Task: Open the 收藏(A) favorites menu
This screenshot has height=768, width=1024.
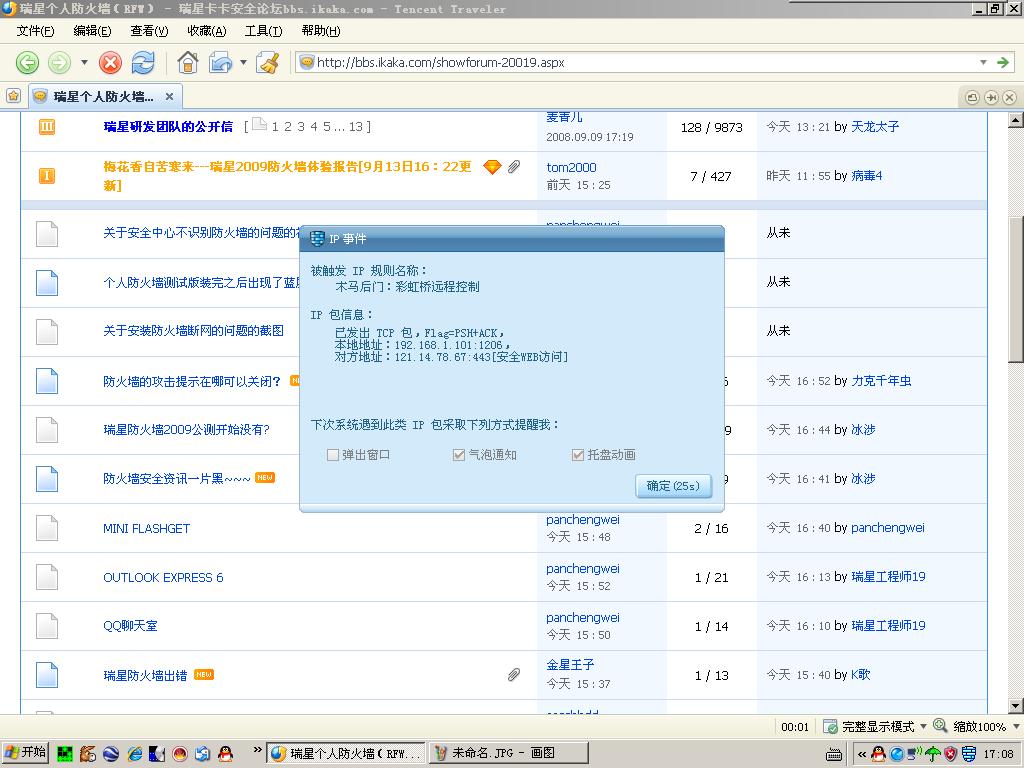Action: pos(207,31)
